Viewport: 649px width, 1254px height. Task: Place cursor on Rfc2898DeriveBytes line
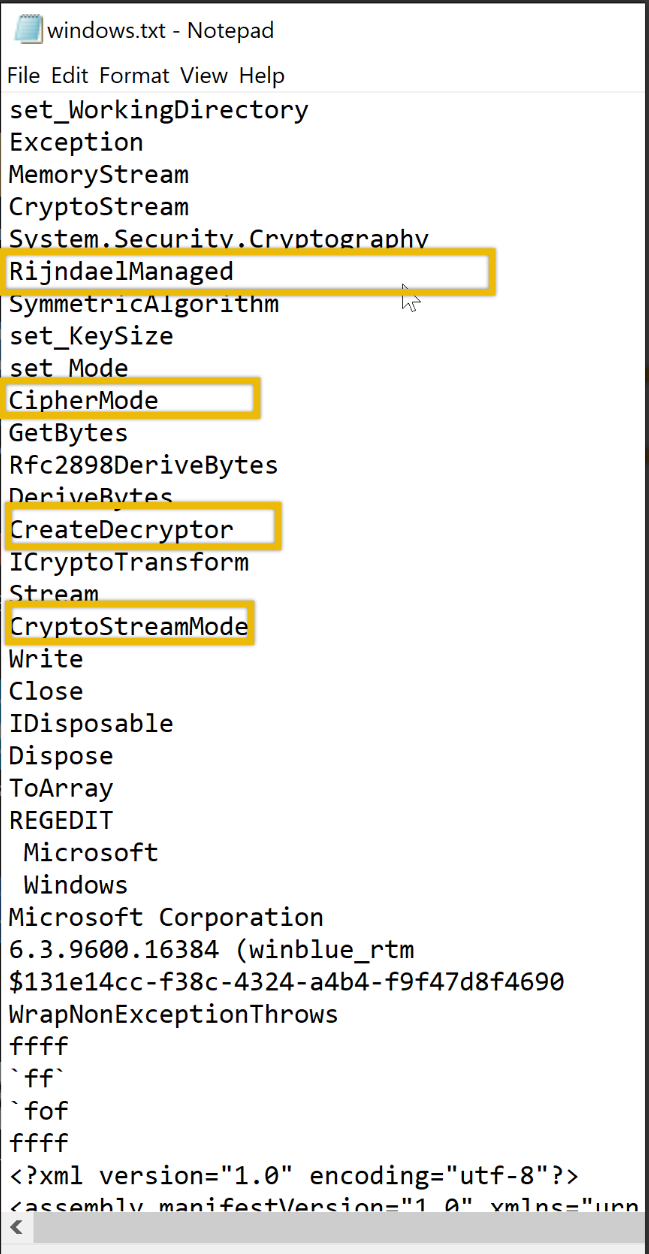coord(143,465)
